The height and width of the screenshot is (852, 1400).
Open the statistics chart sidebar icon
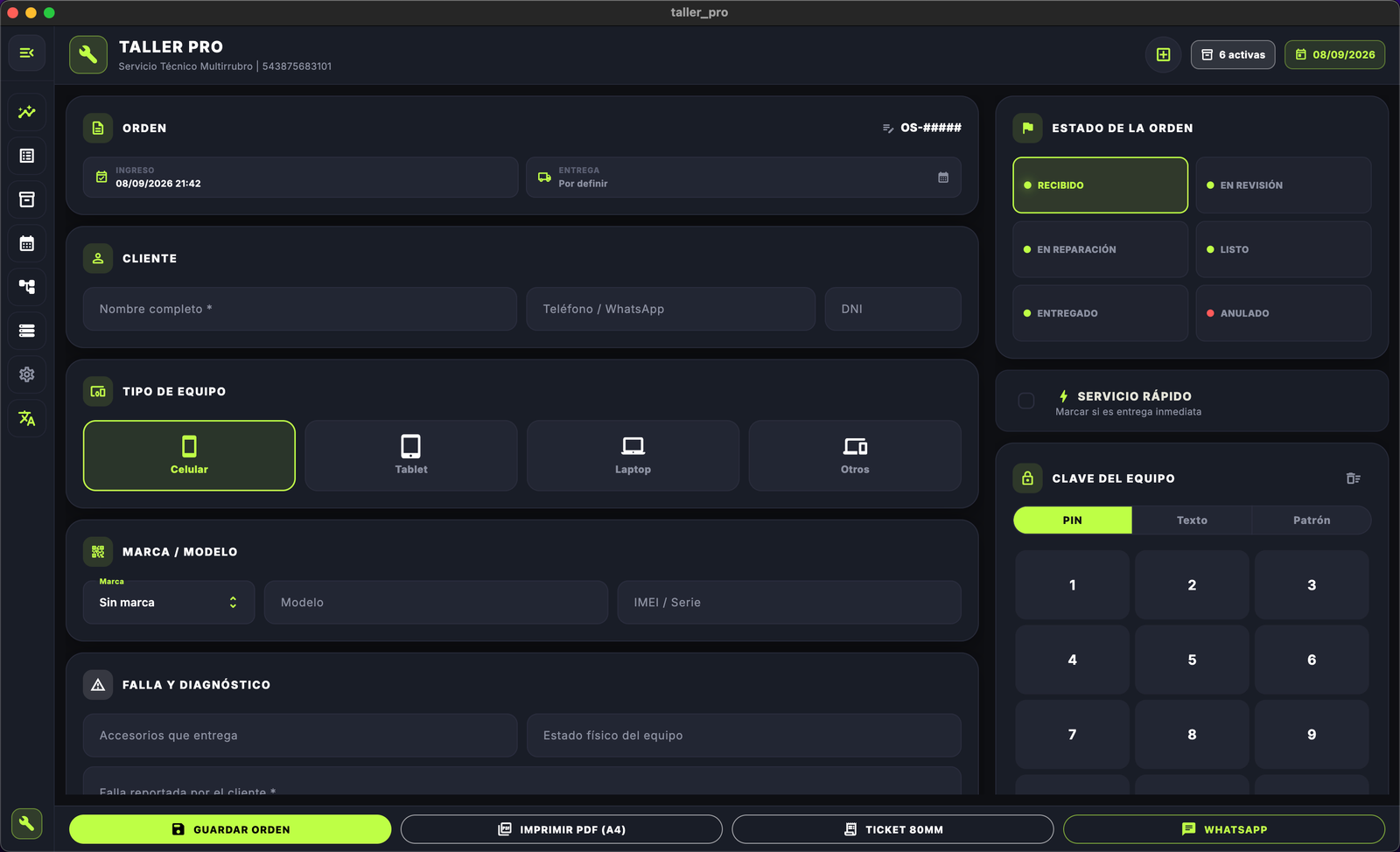pyautogui.click(x=27, y=112)
